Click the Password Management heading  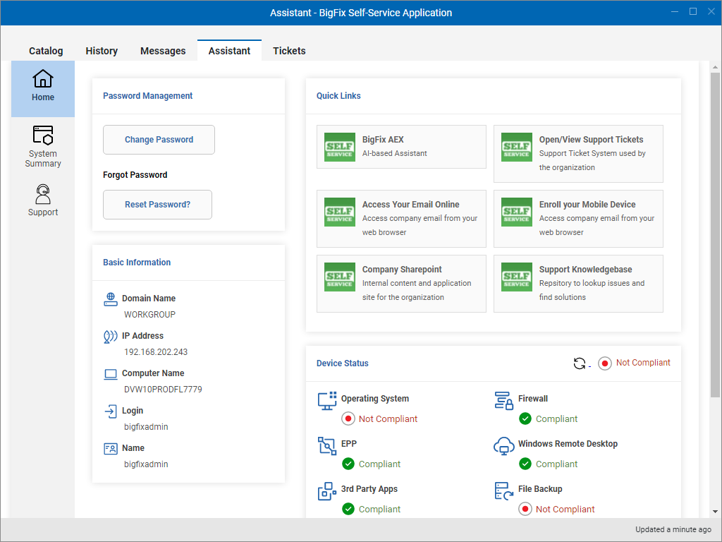point(147,96)
